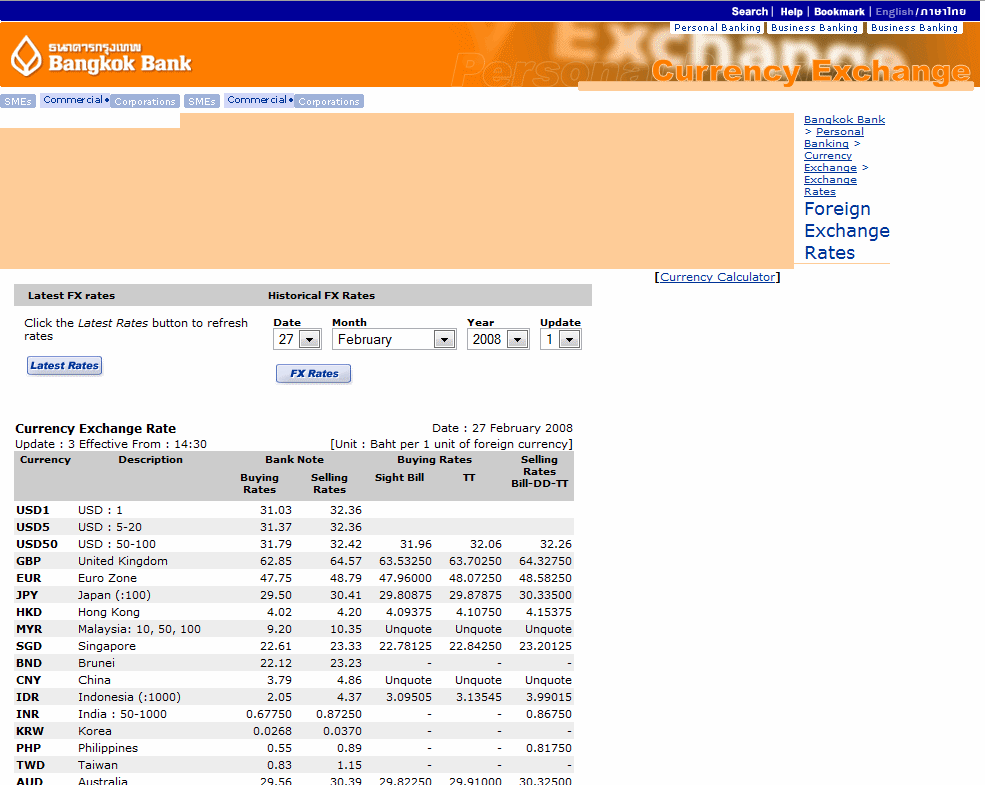Click the Currency column header
This screenshot has height=785, width=985.
coord(45,460)
